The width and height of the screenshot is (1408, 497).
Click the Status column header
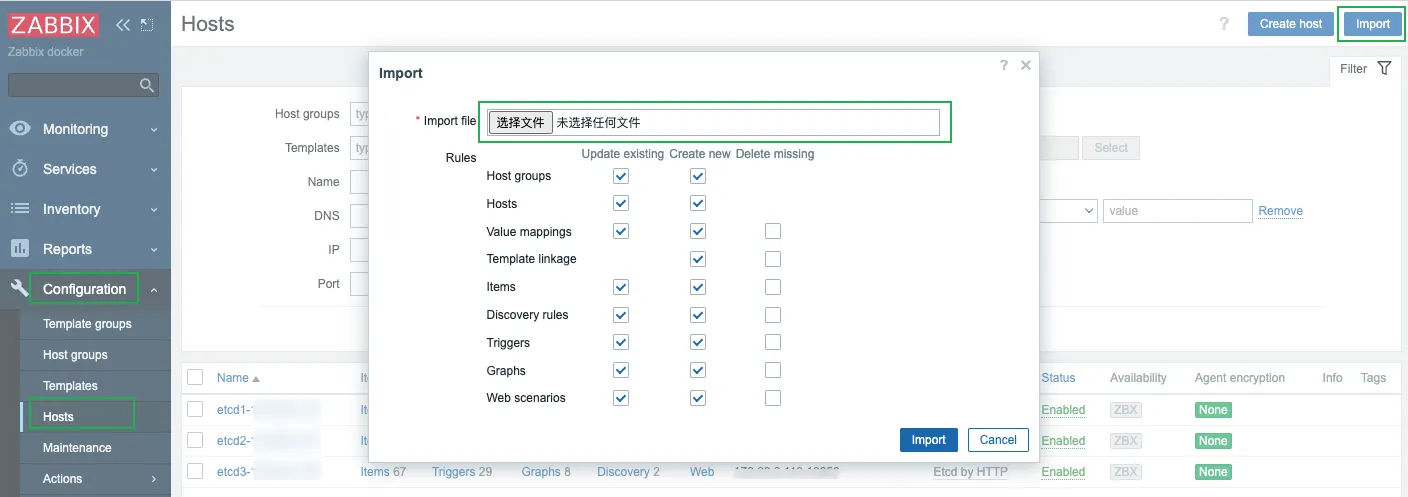1058,378
